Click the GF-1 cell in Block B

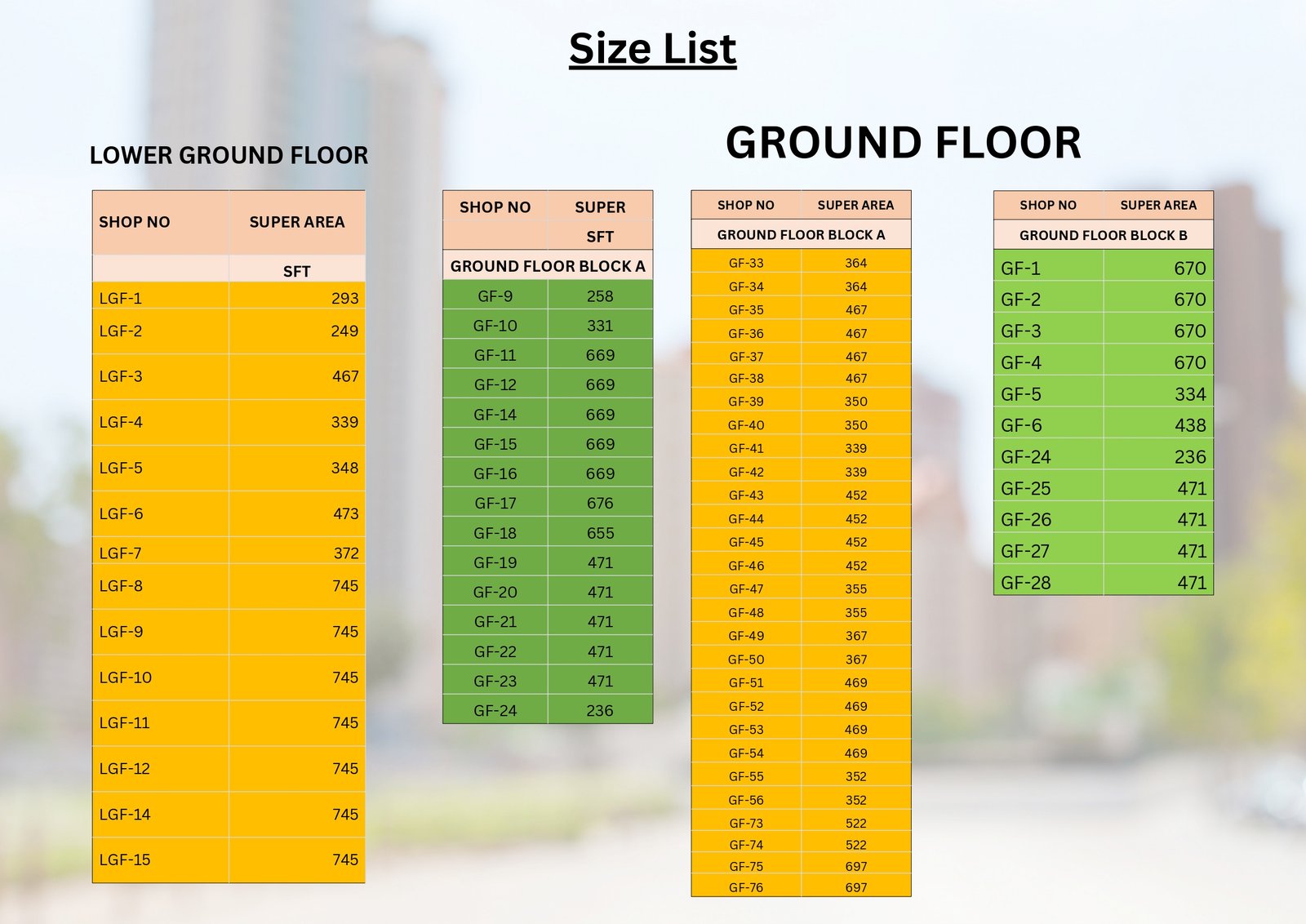coord(1021,269)
